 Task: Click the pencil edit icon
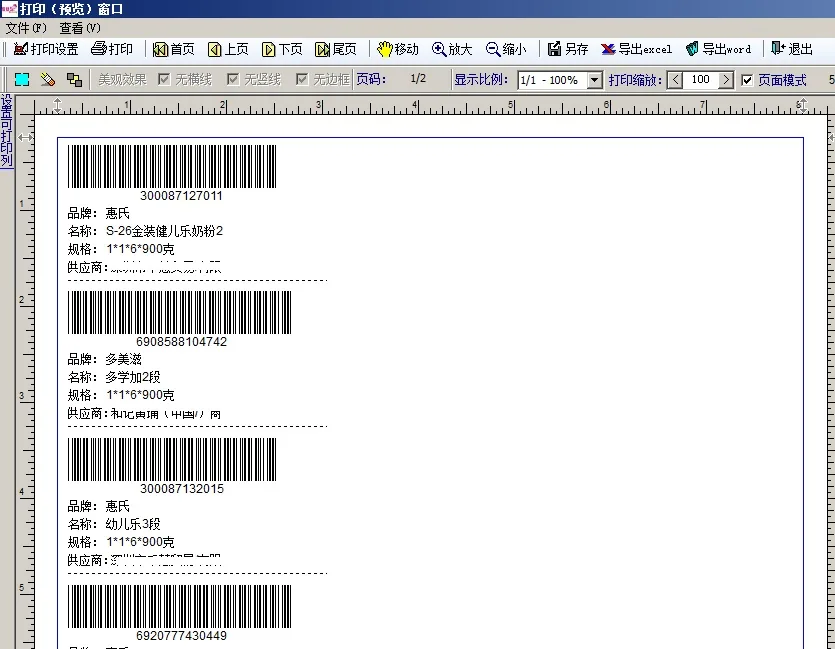[48, 80]
